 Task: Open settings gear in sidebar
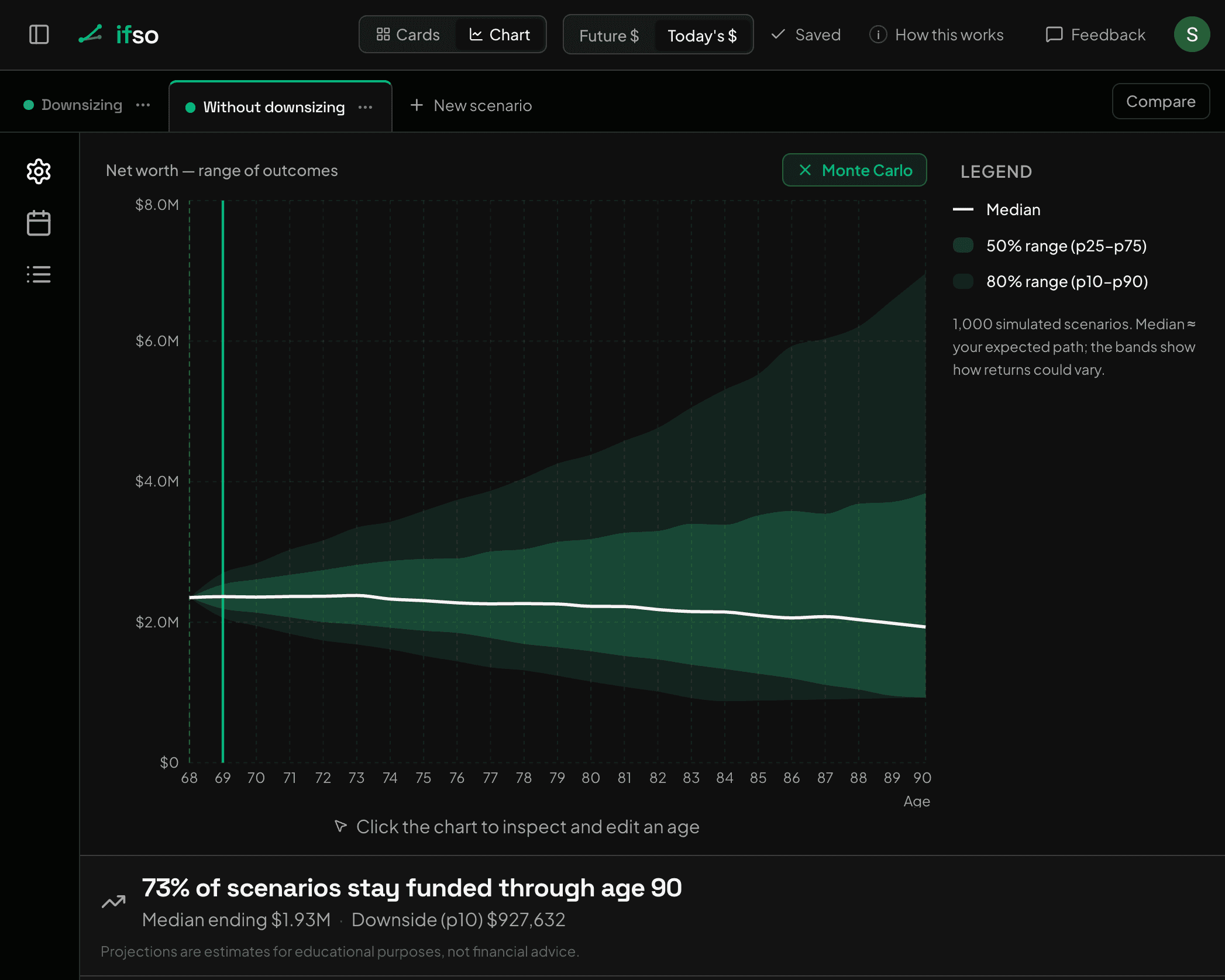(39, 171)
